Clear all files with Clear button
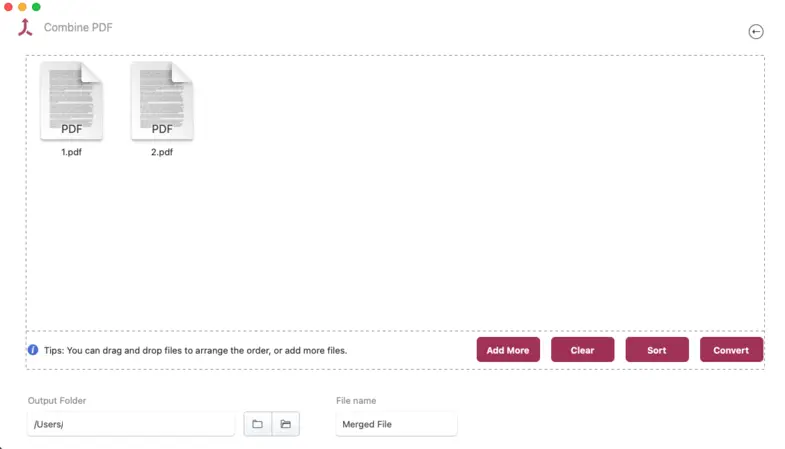The image size is (785, 449). pyautogui.click(x=582, y=350)
